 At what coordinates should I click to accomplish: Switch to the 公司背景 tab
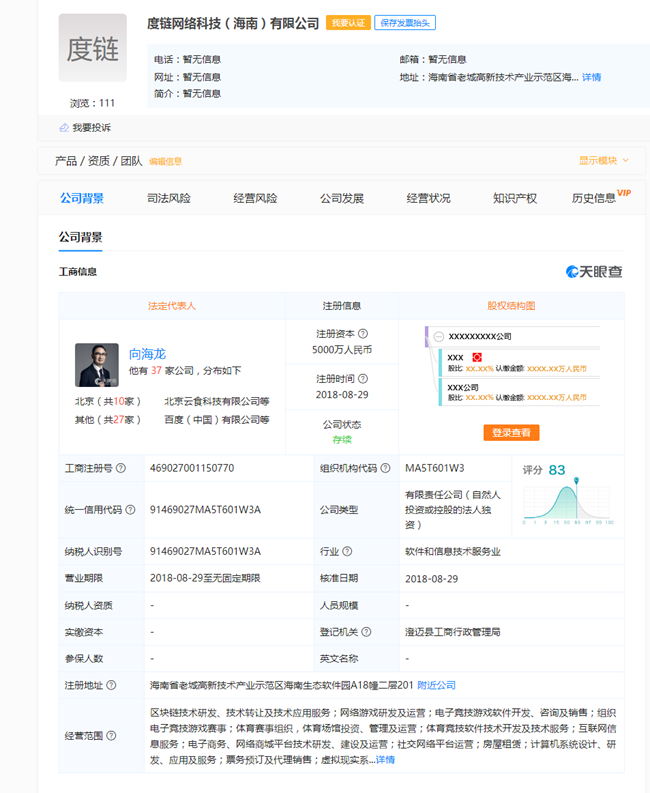[82, 198]
